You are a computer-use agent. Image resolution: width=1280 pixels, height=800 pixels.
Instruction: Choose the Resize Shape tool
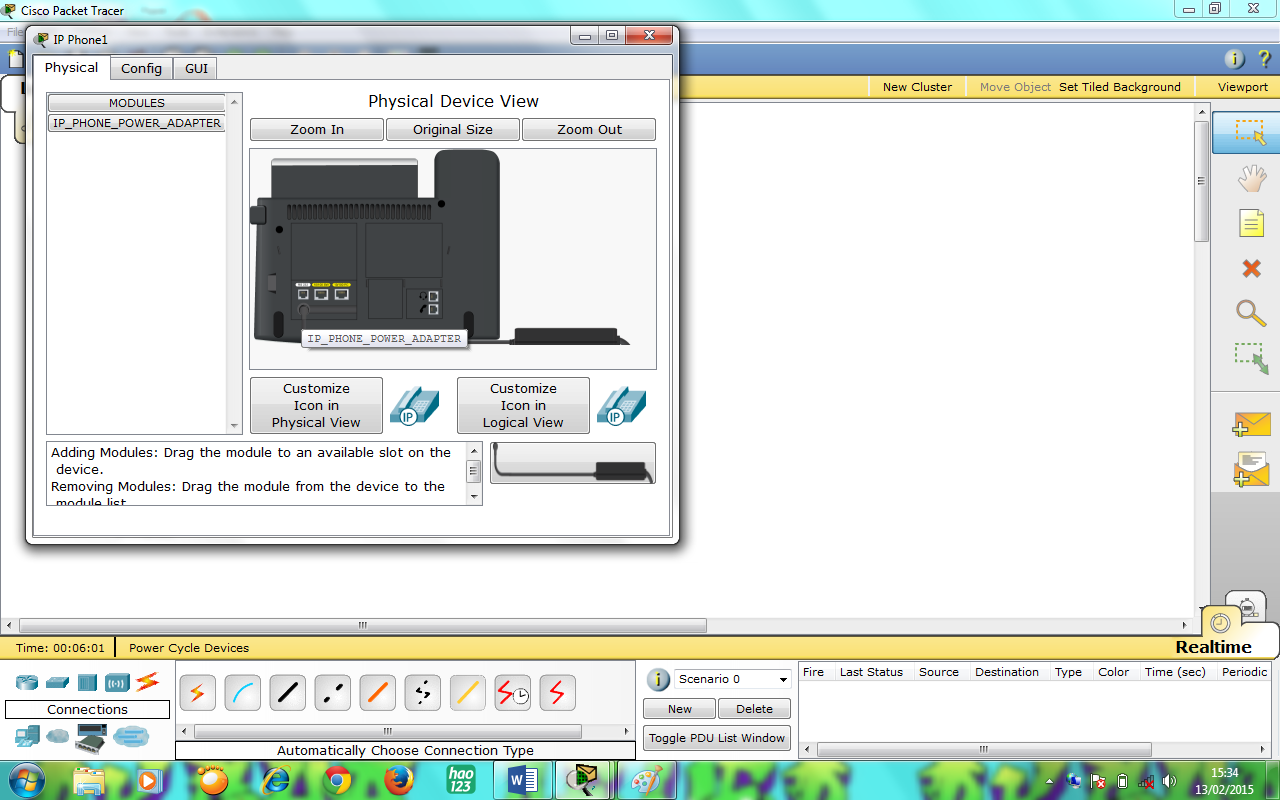tap(1251, 358)
